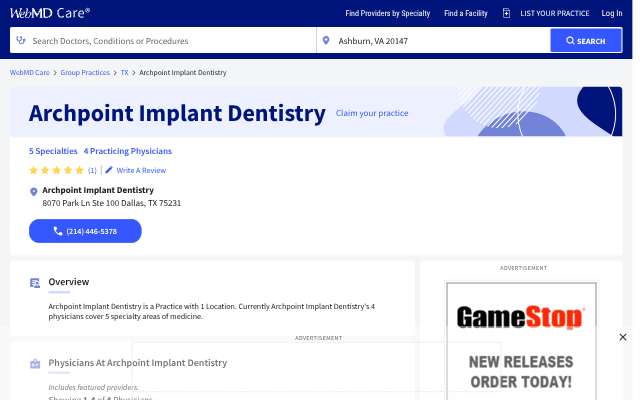Click bold Archpoint Implant Dentistry location name
The height and width of the screenshot is (400, 640).
click(98, 190)
